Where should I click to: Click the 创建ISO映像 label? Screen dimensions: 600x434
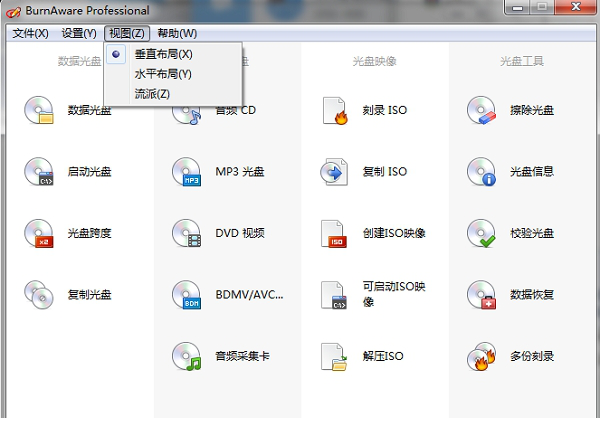tap(394, 233)
